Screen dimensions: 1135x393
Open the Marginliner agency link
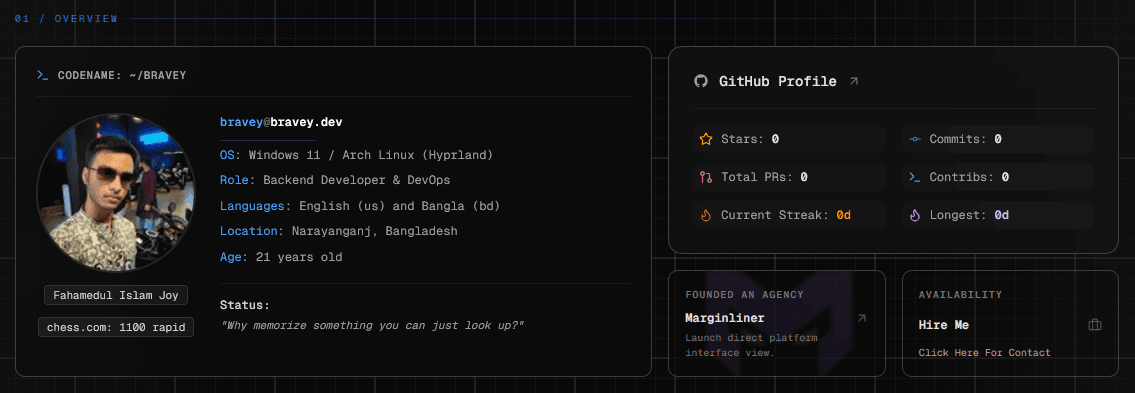725,318
